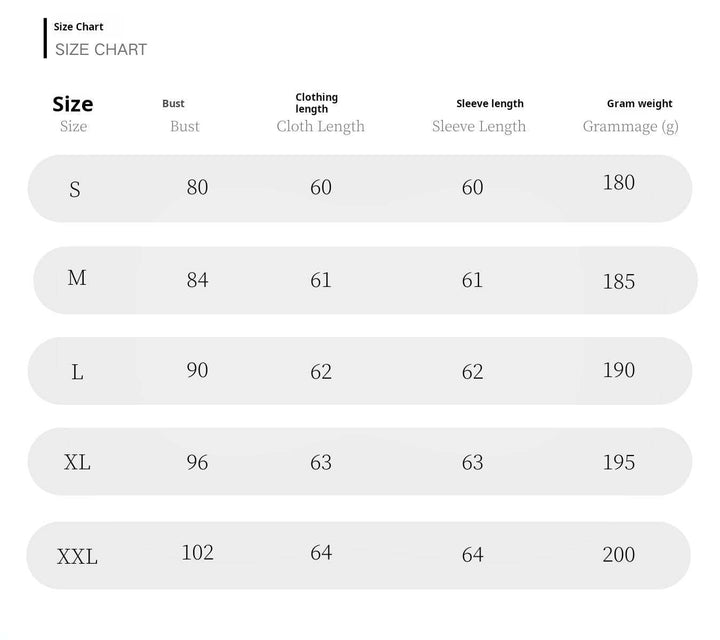Click the M size row label
Screen dimensions: 720x640
click(x=77, y=278)
